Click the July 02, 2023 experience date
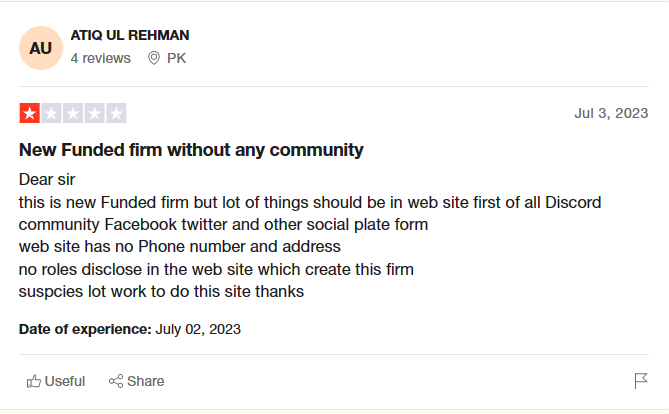The width and height of the screenshot is (669, 414). pos(198,329)
